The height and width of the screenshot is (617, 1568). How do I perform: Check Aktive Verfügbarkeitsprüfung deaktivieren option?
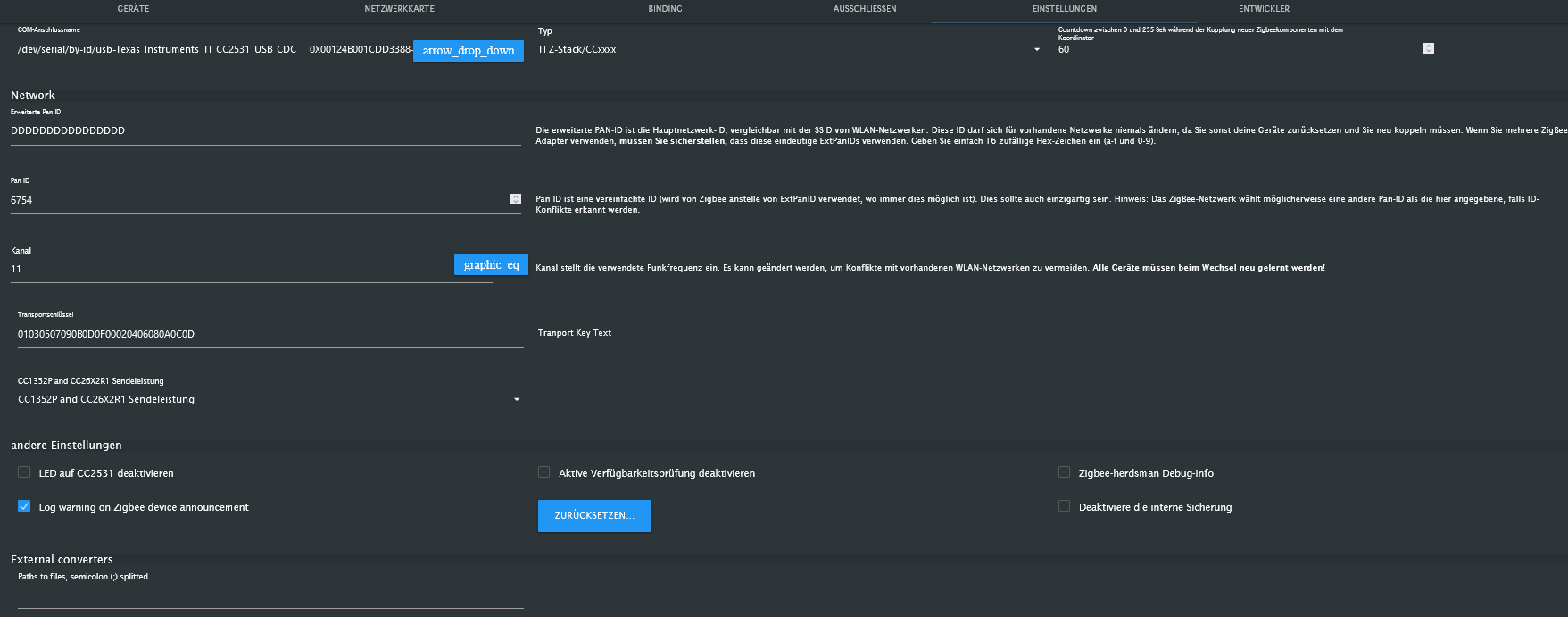(x=543, y=472)
